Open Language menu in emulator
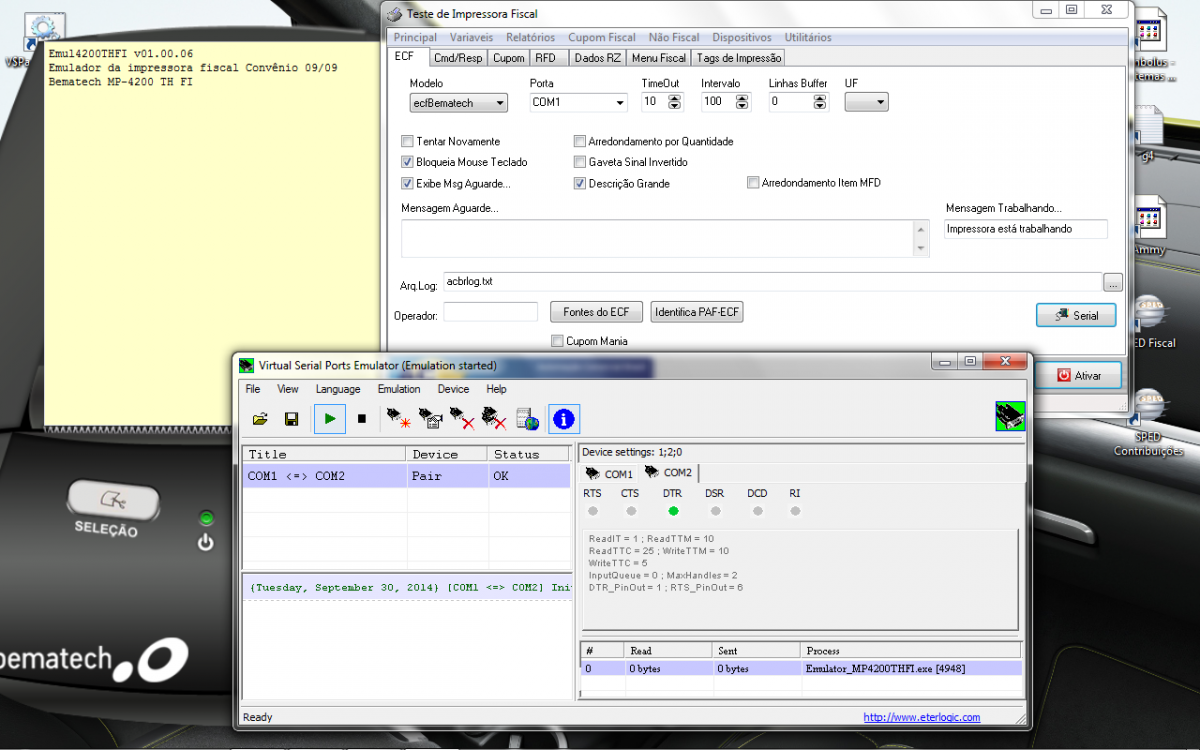 click(338, 389)
